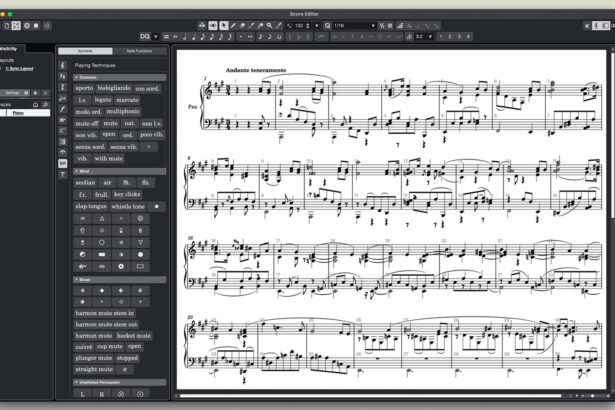Image resolution: width=615 pixels, height=410 pixels.
Task: Open the fermata holds category icon
Action: pos(62,152)
